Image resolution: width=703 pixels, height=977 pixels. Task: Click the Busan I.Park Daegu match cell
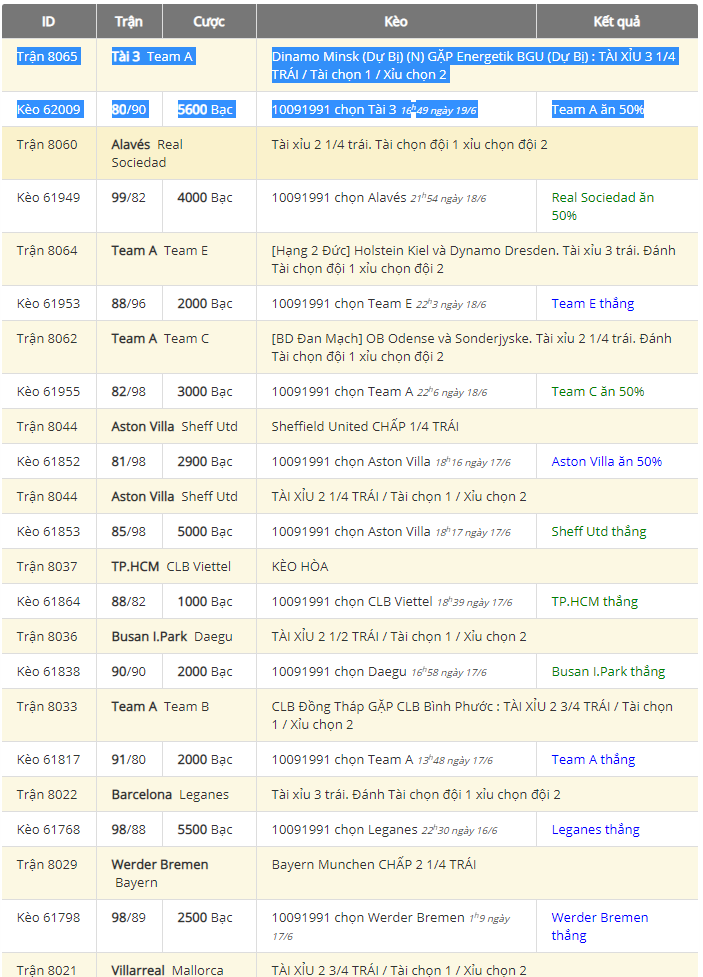tap(171, 636)
